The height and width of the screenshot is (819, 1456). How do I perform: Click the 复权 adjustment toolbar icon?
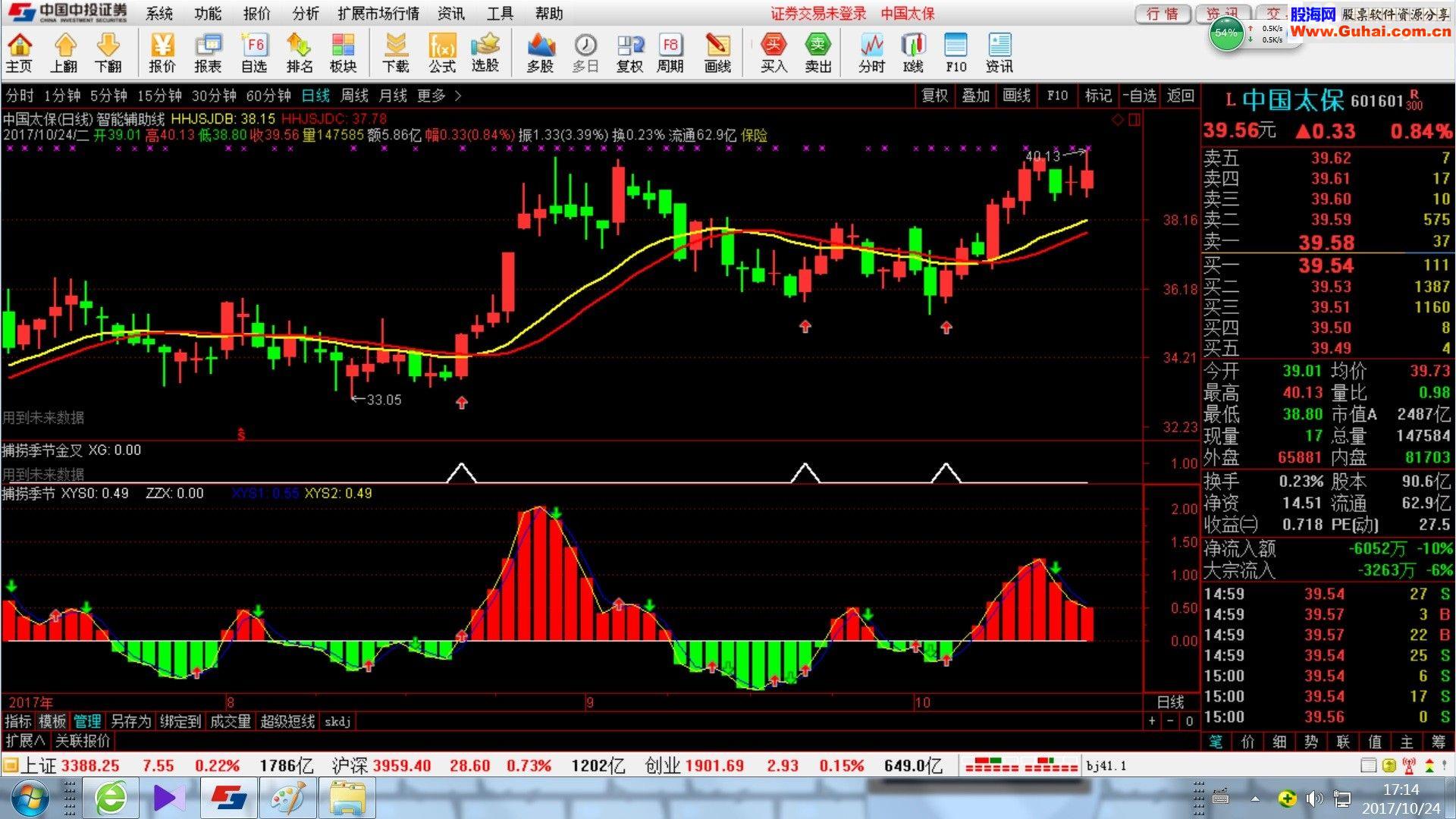point(629,53)
